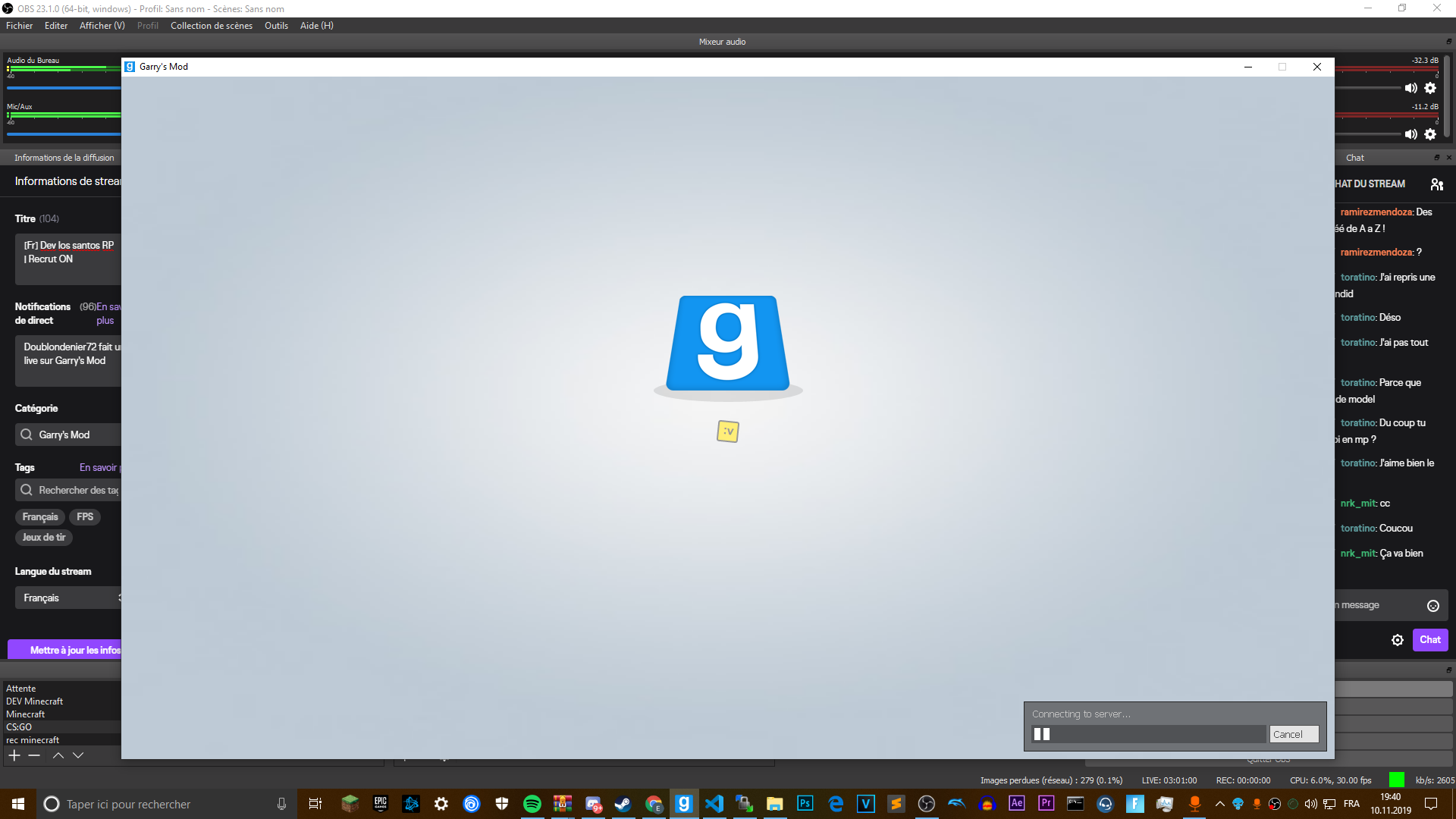Open Visual Studio Code from taskbar
The width and height of the screenshot is (1456, 819).
(714, 804)
